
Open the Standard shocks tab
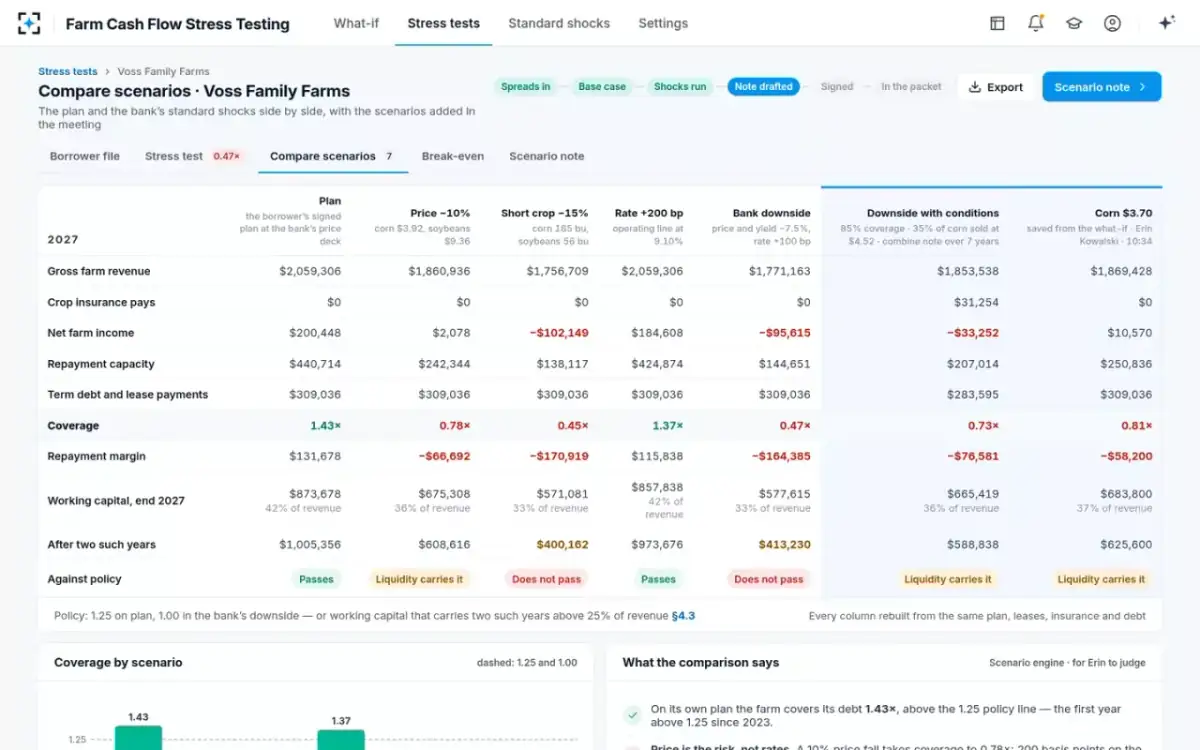pos(559,23)
